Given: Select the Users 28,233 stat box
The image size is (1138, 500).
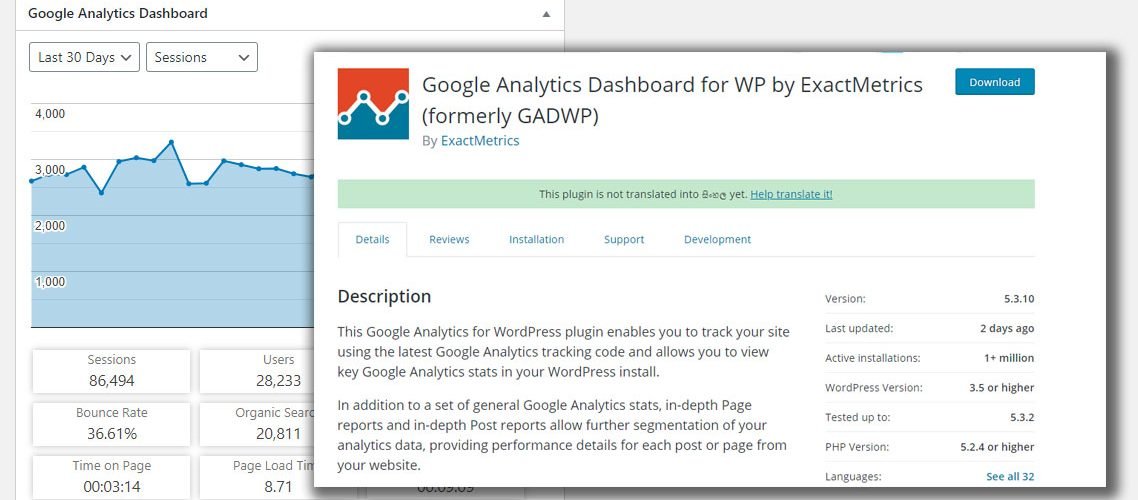Looking at the screenshot, I should 257,371.
